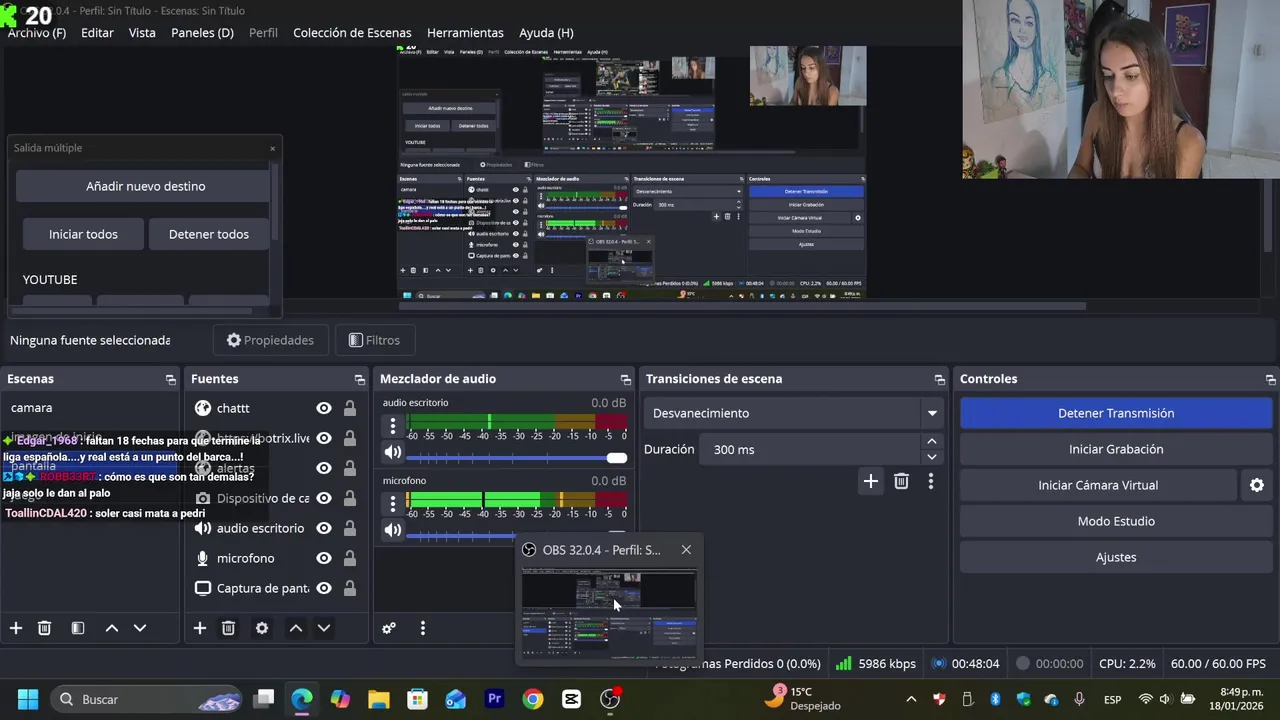
Task: Remove scene transition with trash icon
Action: [901, 482]
